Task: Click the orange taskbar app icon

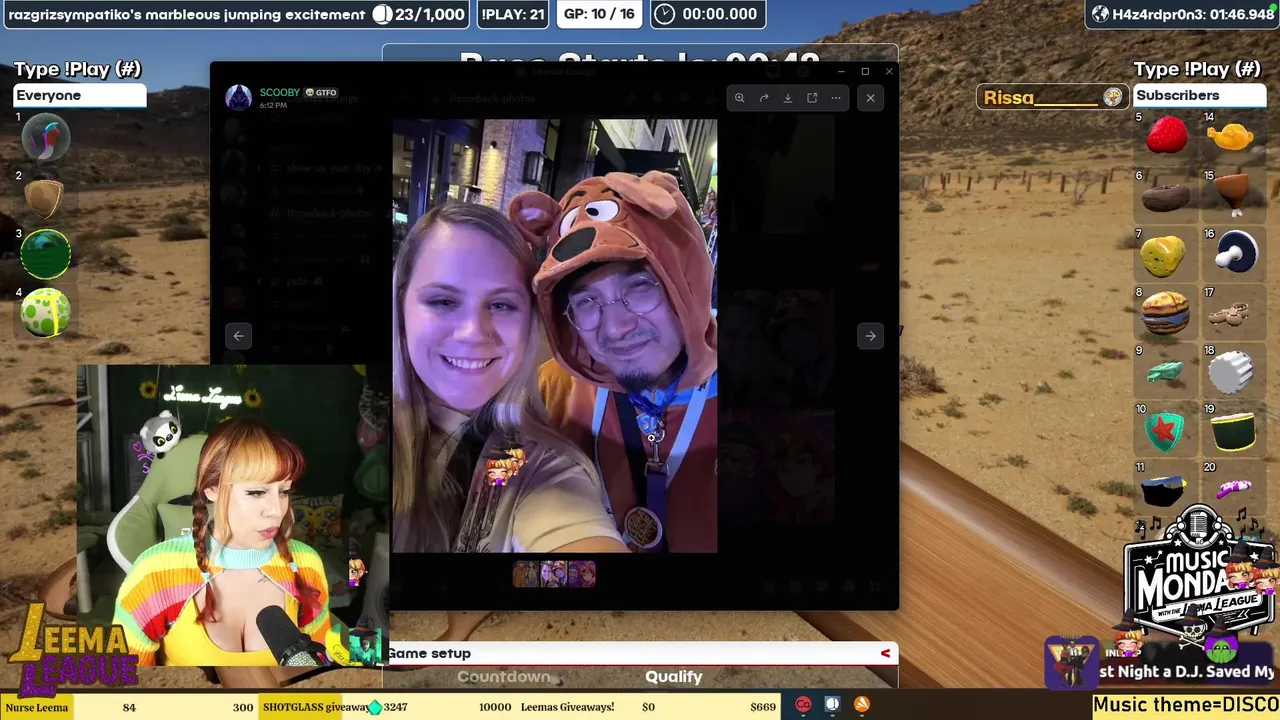Action: coord(861,705)
